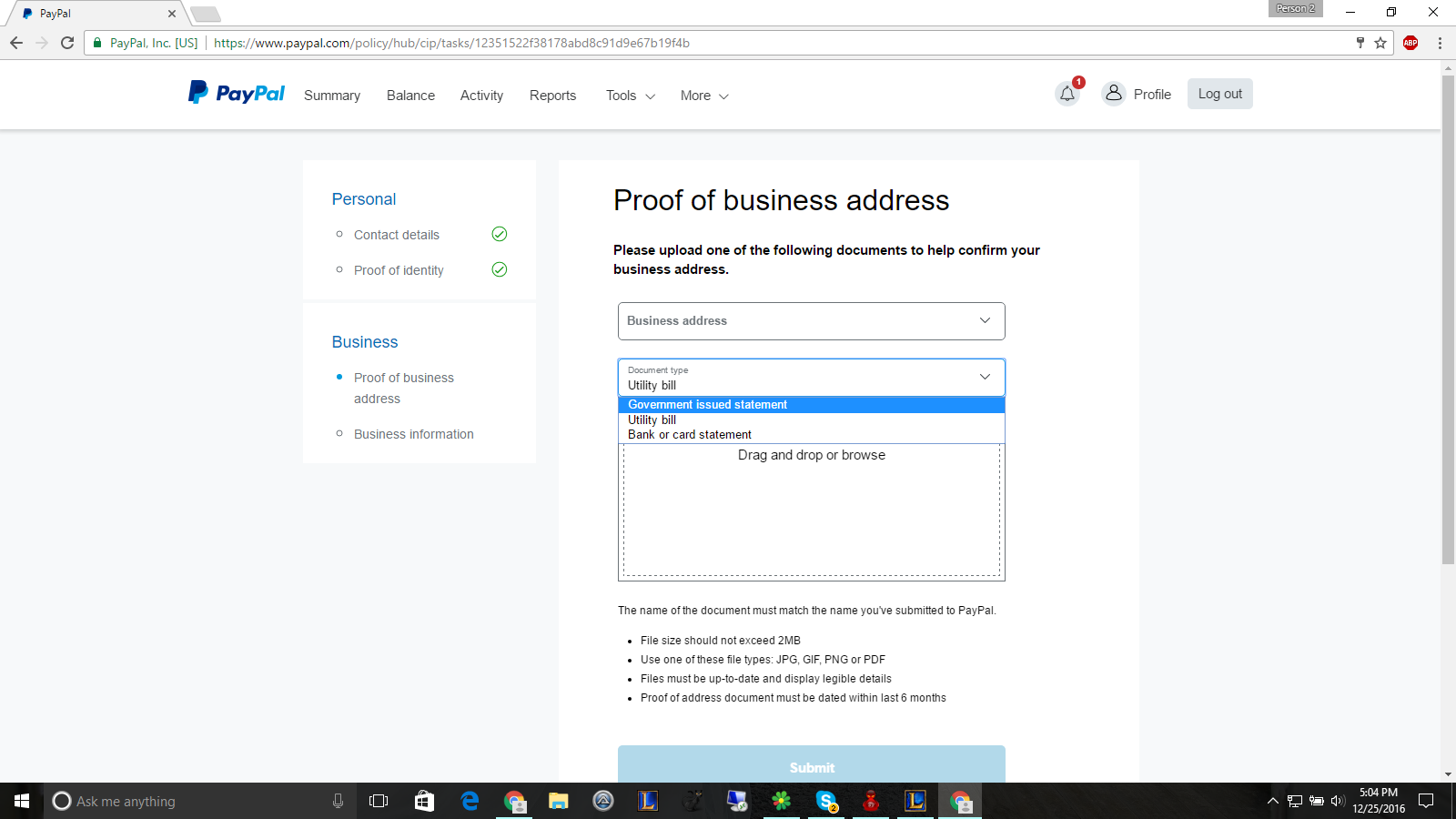Open Contact details in sidebar
The width and height of the screenshot is (1456, 819).
pos(397,235)
